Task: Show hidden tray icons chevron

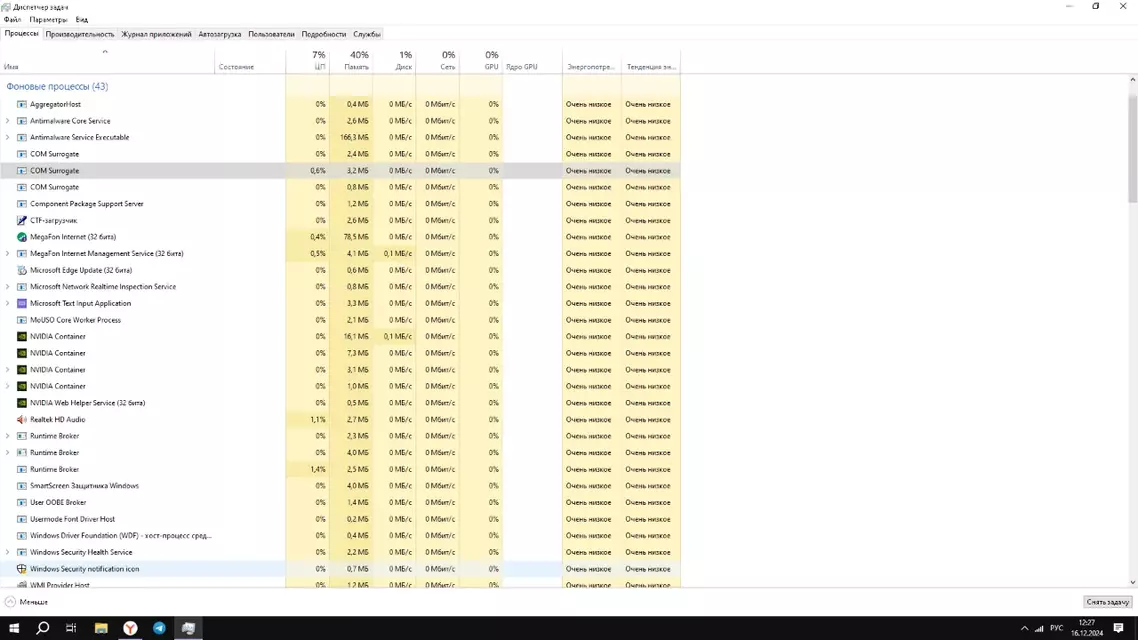Action: 1024,628
